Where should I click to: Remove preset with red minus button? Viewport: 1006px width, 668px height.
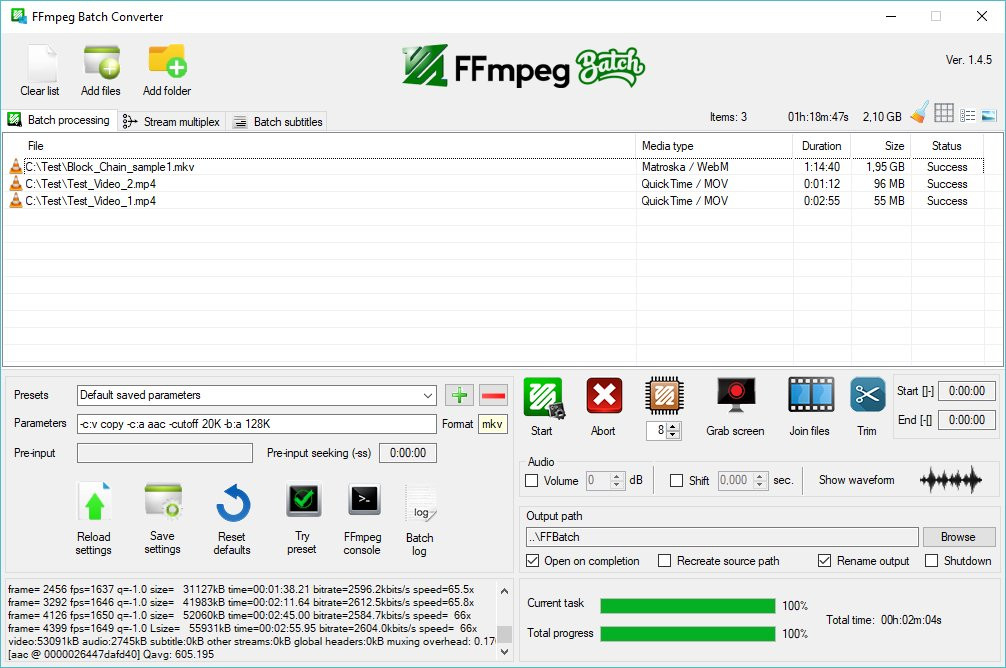[x=493, y=395]
